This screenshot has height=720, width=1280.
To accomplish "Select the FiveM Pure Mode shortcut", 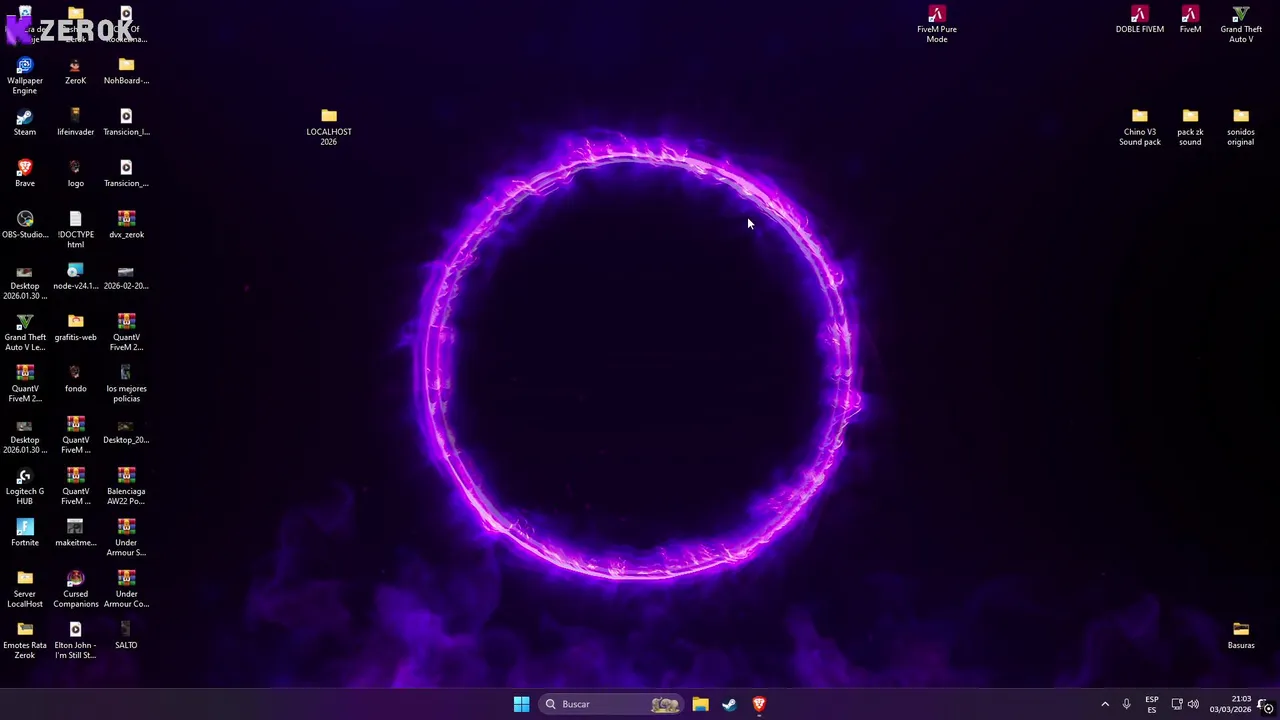I will 937,24.
